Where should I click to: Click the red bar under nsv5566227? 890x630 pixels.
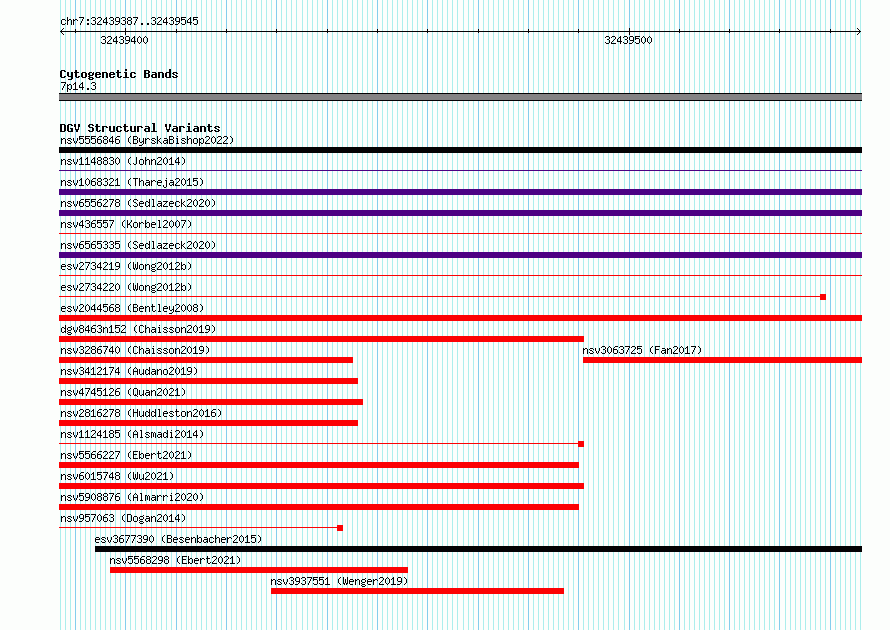319,465
